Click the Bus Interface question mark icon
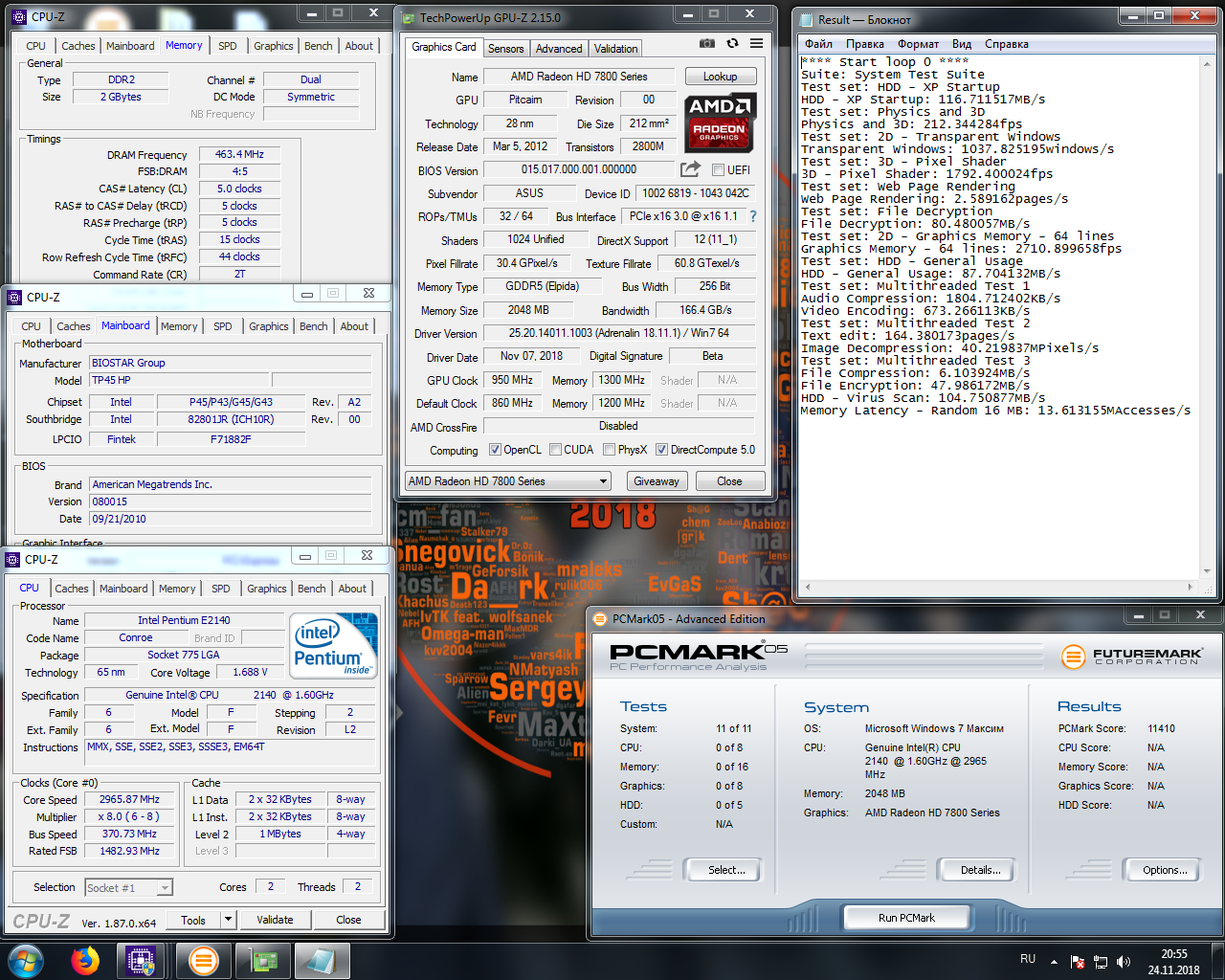The image size is (1225, 980). 753,216
